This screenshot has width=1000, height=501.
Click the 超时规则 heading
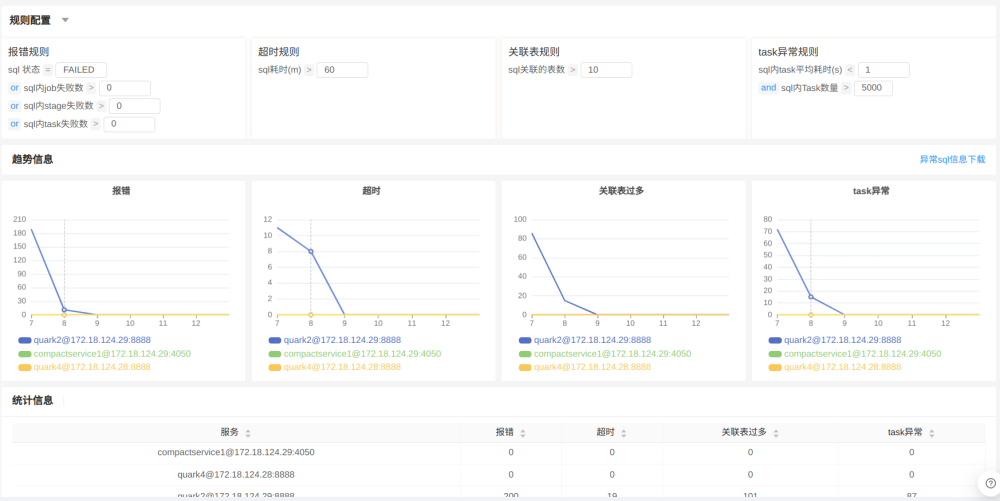(x=279, y=52)
